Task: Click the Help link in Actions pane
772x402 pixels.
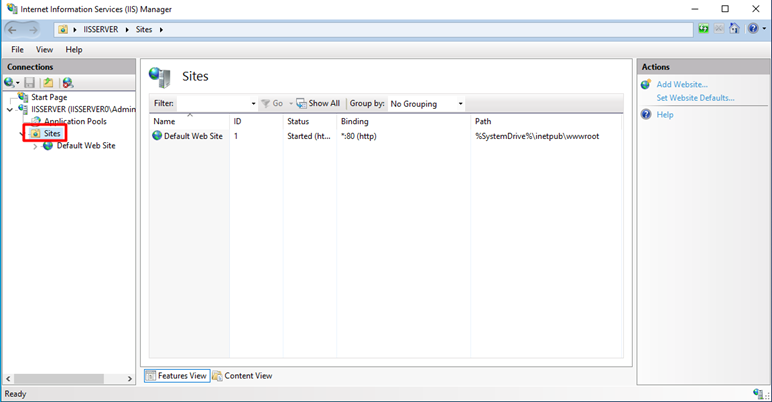Action: (x=665, y=114)
